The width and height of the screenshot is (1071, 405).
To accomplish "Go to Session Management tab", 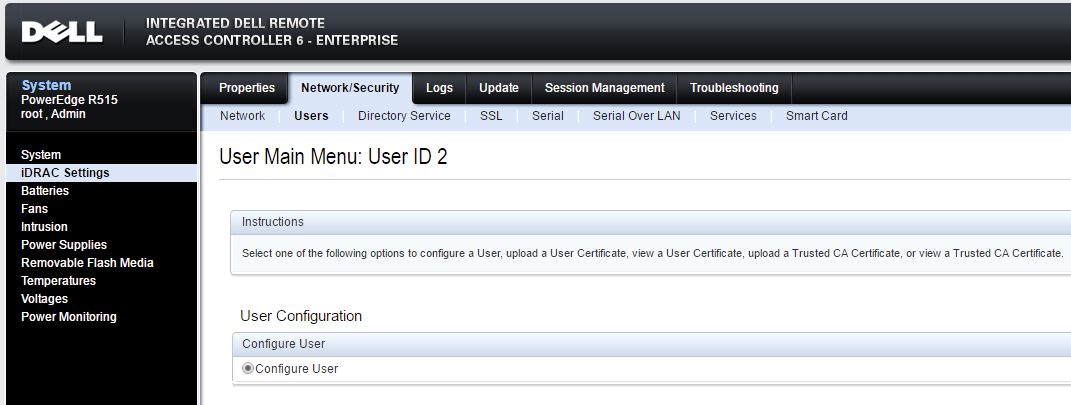I will click(x=604, y=88).
